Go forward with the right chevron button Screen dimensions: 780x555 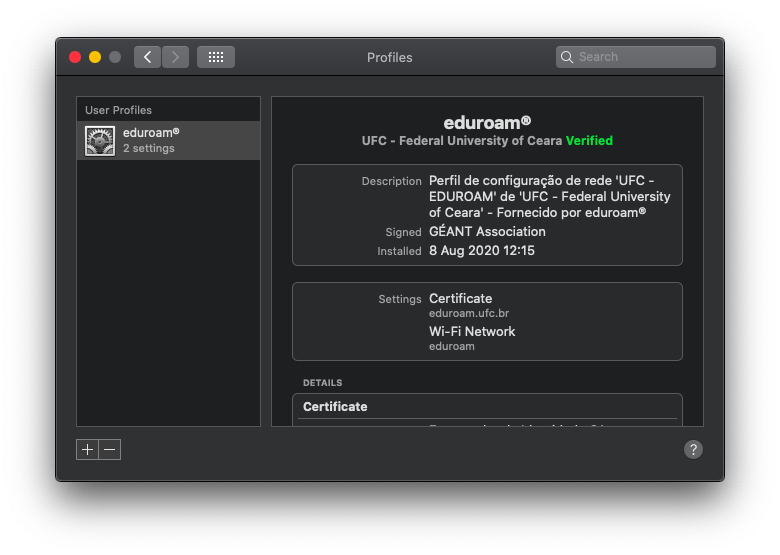175,57
